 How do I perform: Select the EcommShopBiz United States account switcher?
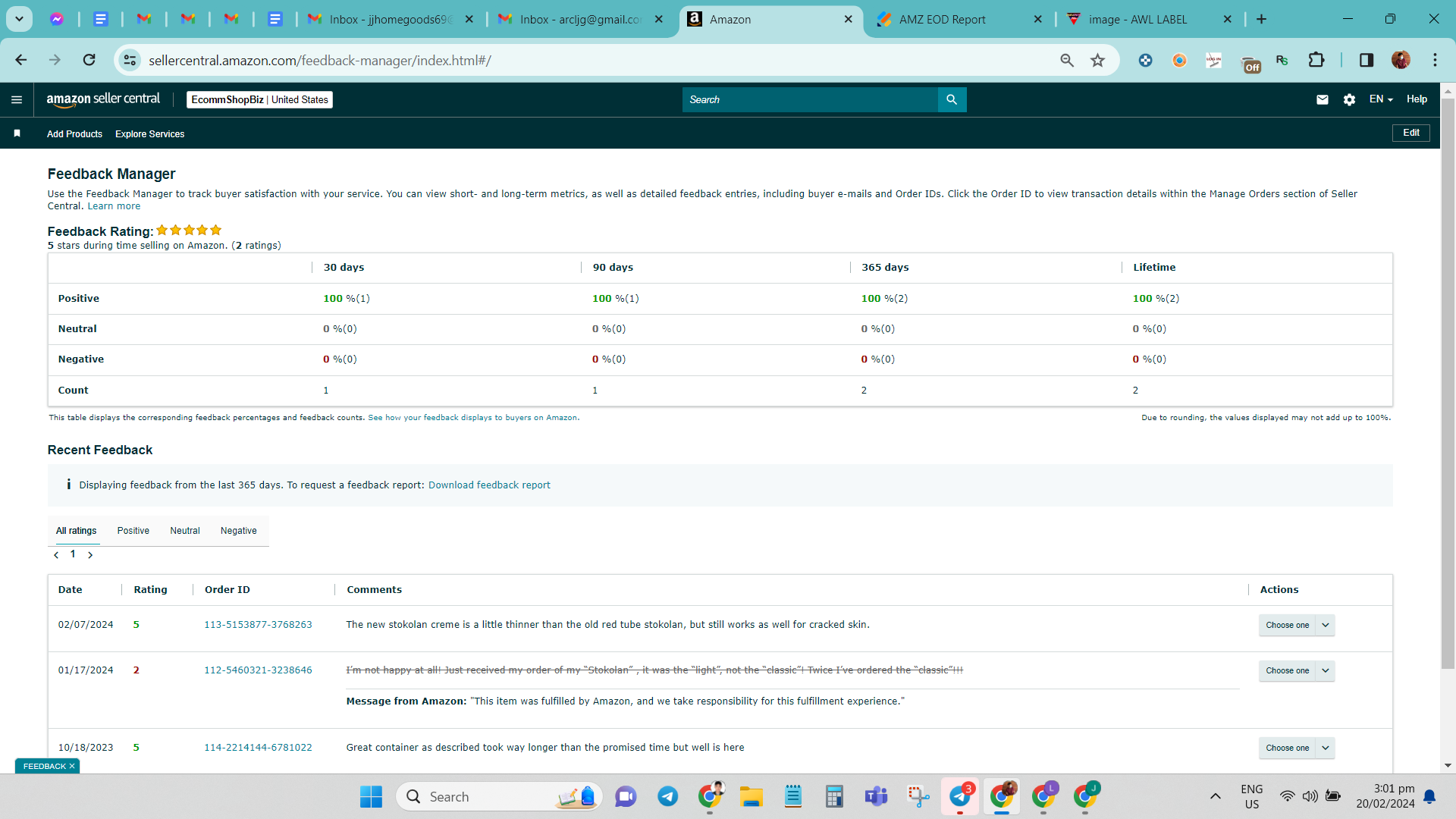(x=259, y=99)
